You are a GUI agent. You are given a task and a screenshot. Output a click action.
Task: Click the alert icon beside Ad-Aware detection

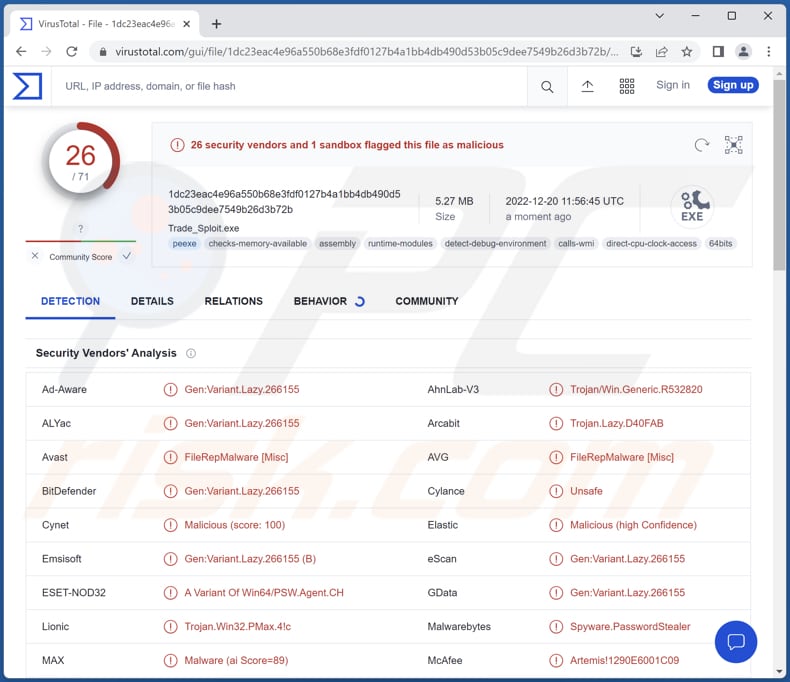pos(170,389)
